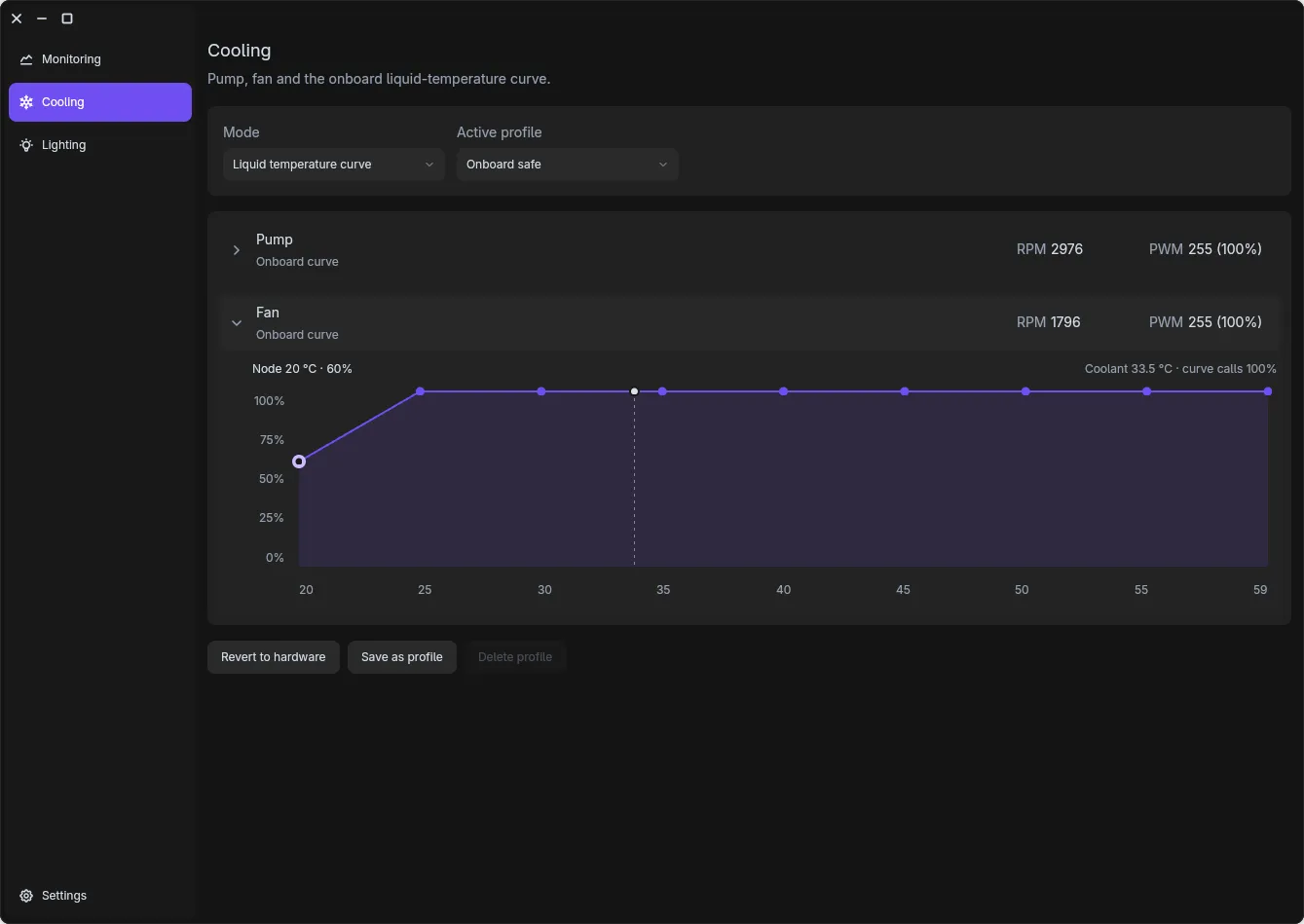Click the Cooling page heading

[x=240, y=51]
